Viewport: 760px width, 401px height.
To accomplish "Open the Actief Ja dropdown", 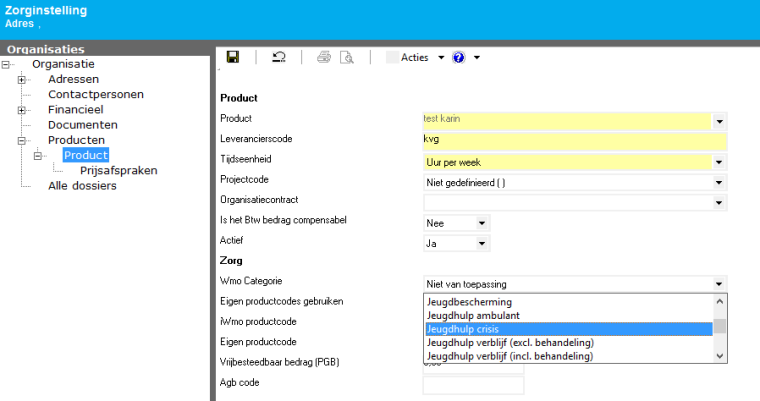I will (482, 243).
